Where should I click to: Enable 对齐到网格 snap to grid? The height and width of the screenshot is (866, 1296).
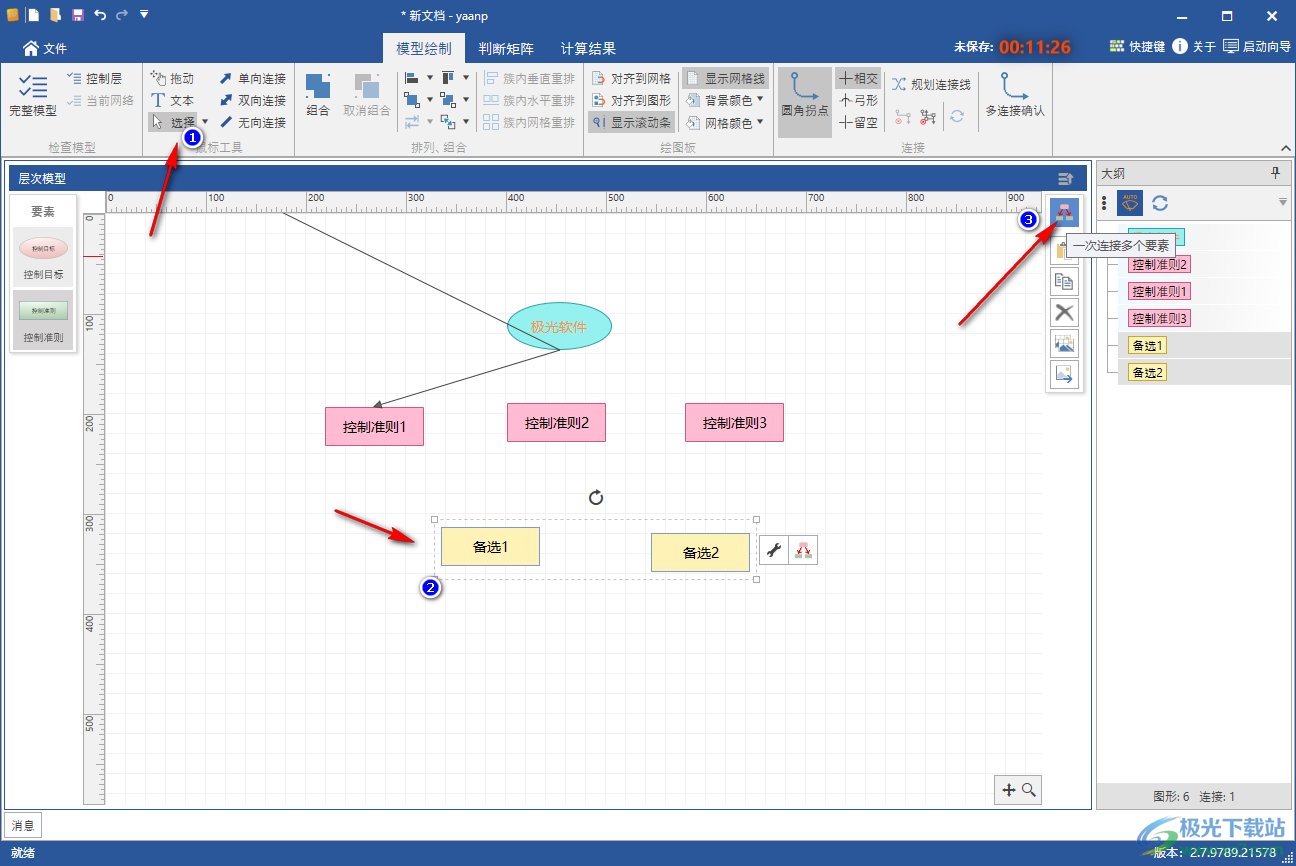click(631, 78)
